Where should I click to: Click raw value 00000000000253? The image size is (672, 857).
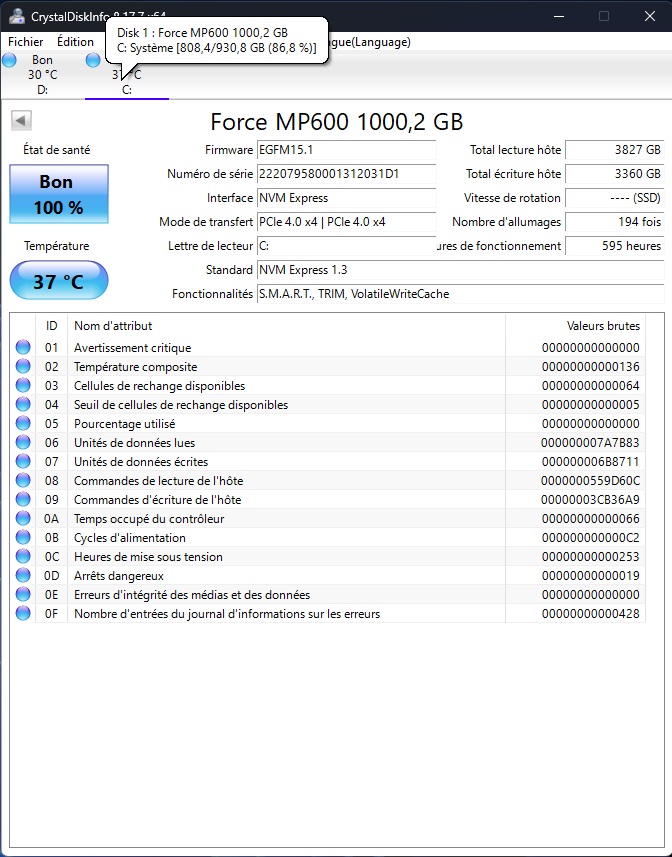pyautogui.click(x=590, y=557)
